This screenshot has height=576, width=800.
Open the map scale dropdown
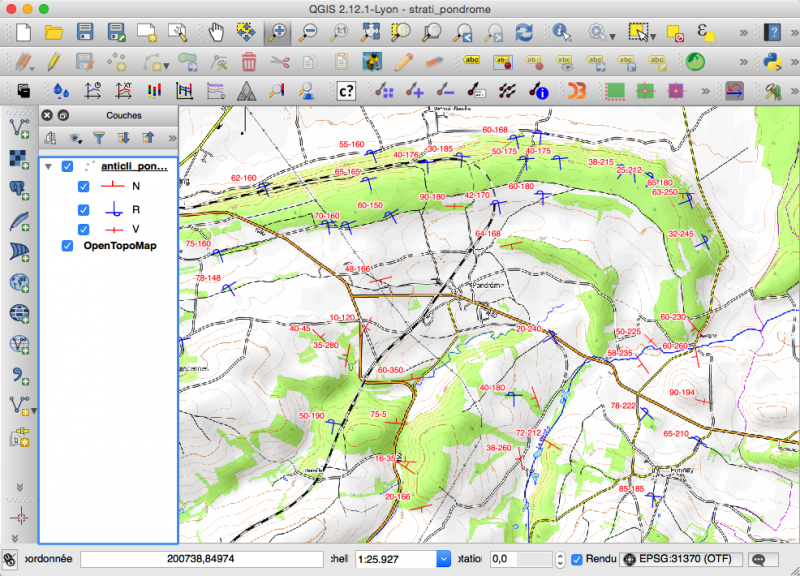click(443, 559)
